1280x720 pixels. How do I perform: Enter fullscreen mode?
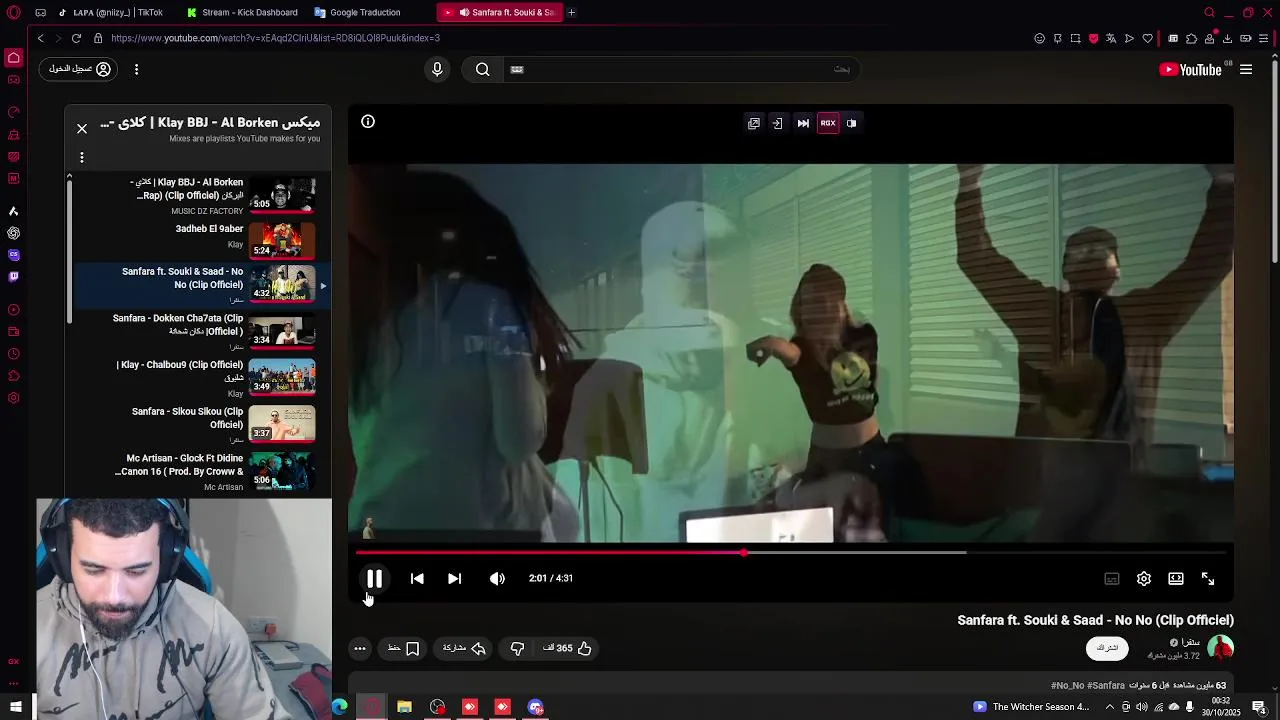1208,578
